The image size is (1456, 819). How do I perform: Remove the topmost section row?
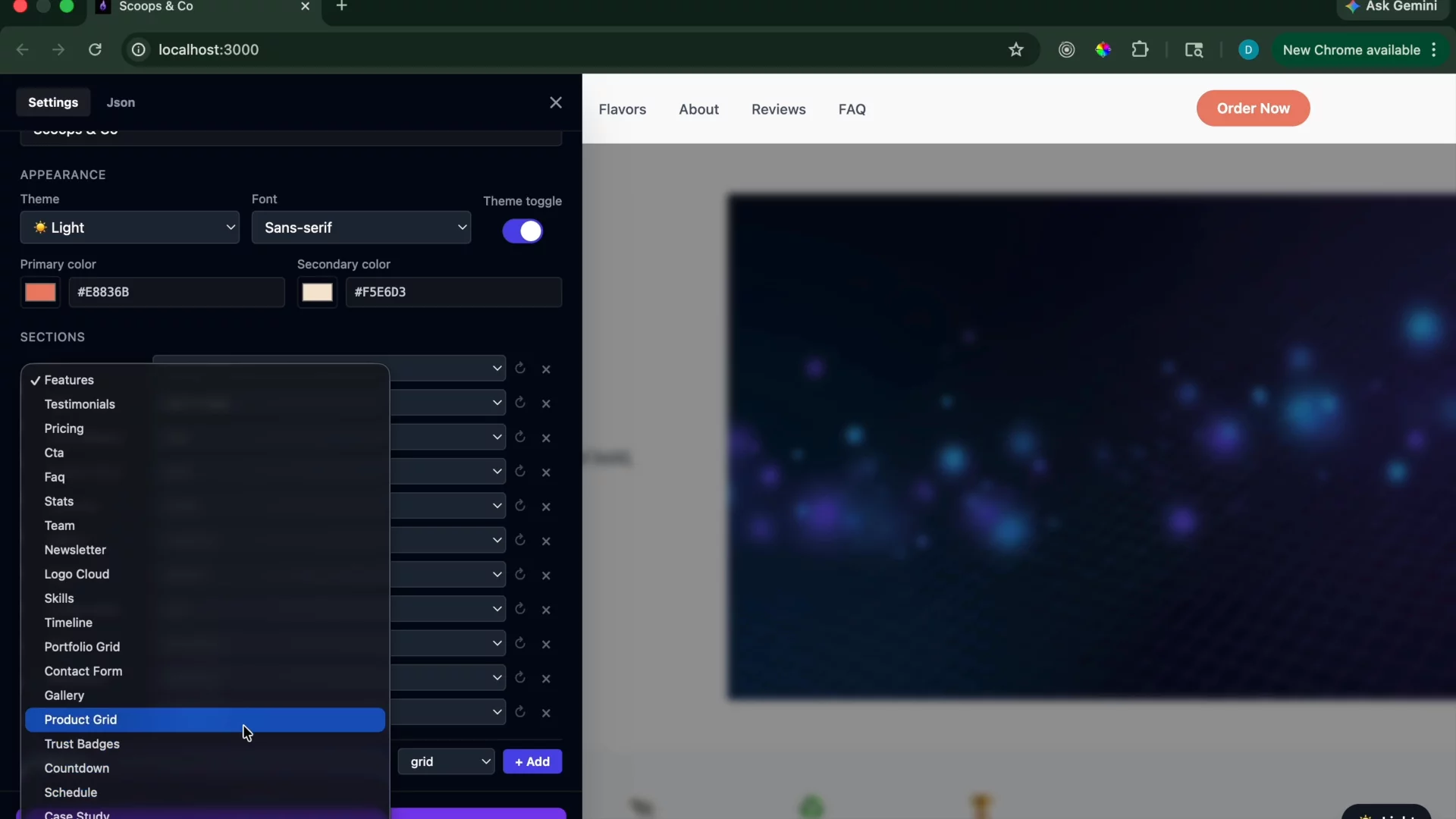tap(546, 369)
